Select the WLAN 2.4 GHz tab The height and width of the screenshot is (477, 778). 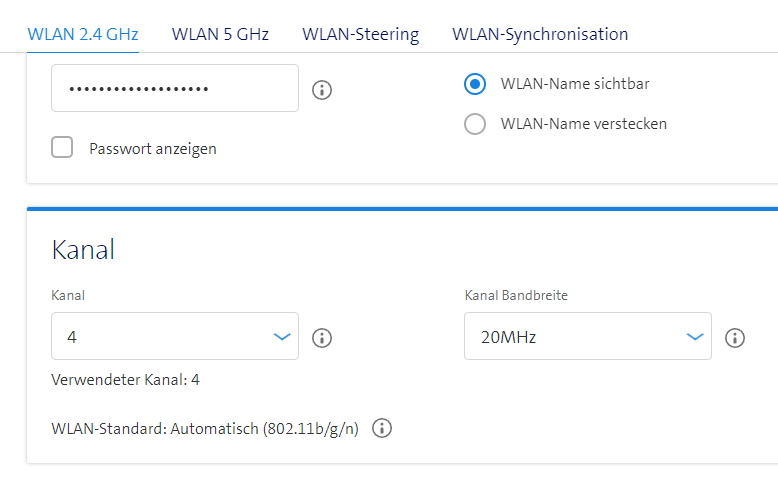pyautogui.click(x=83, y=34)
